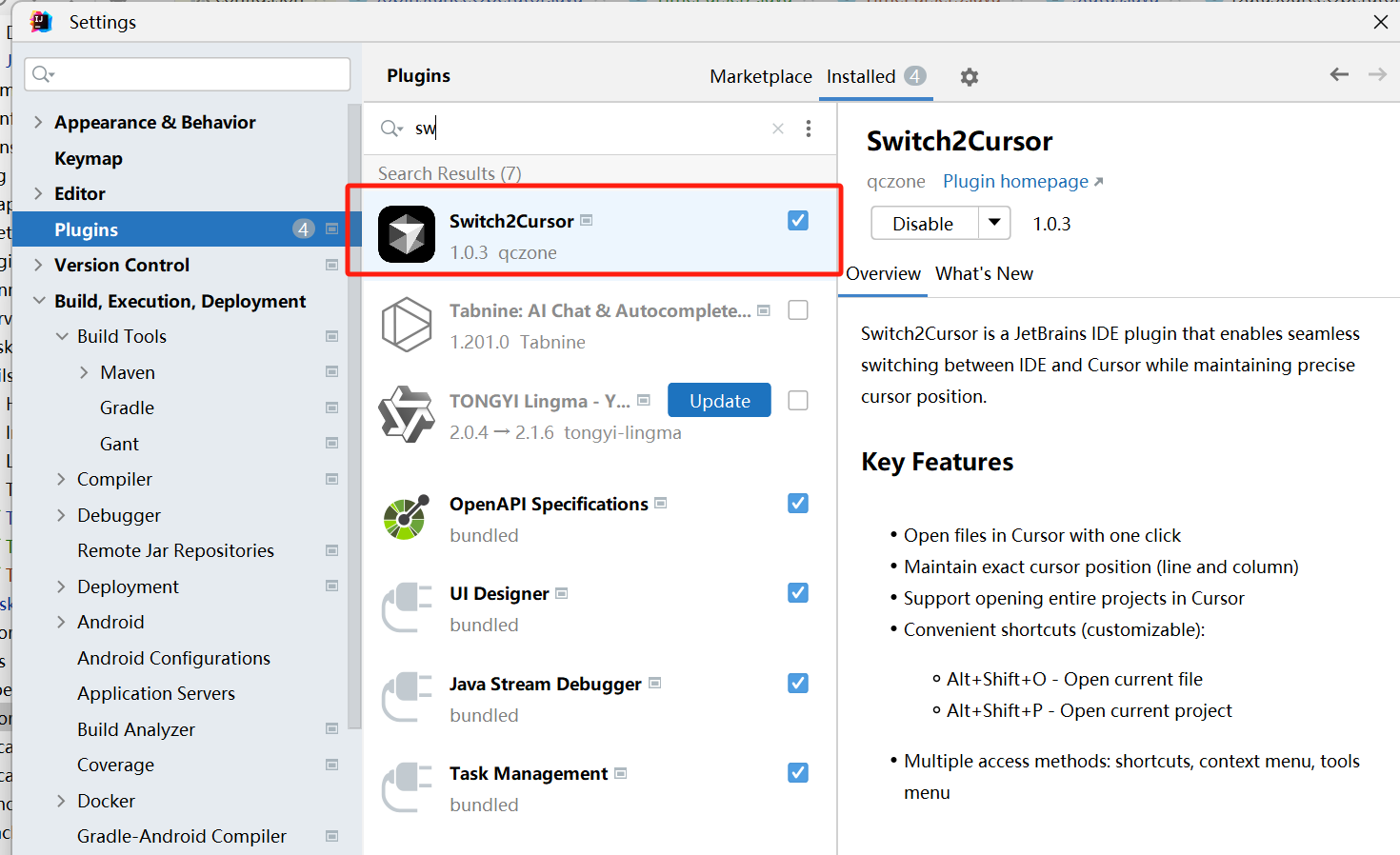Update the TONGYI Lingma plugin
Viewport: 1400px width, 855px height.
pyautogui.click(x=719, y=400)
